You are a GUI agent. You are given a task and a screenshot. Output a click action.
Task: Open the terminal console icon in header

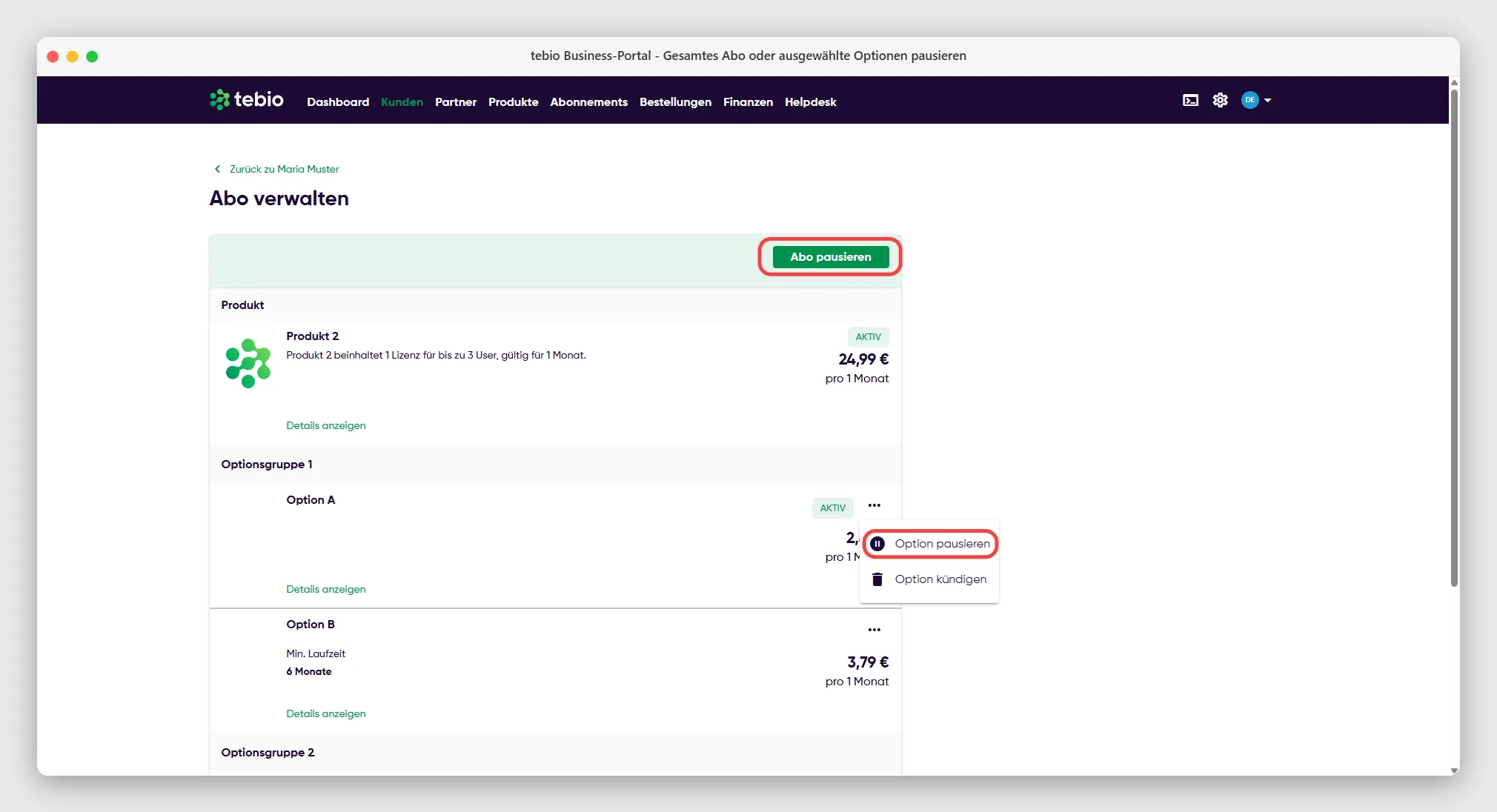(x=1190, y=100)
